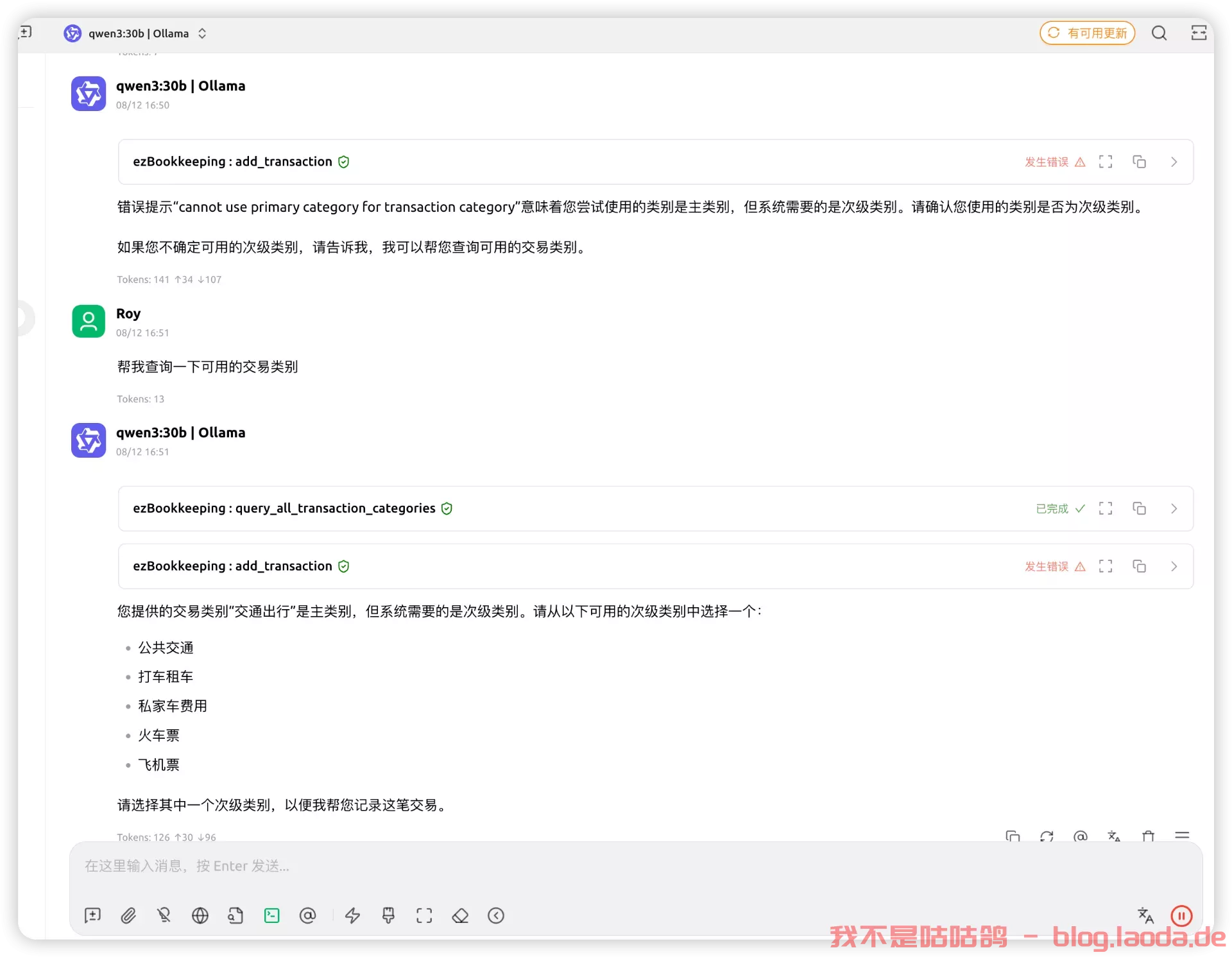This screenshot has height=957, width=1232.
Task: Maximize the second add_transaction tool call view
Action: point(1105,566)
